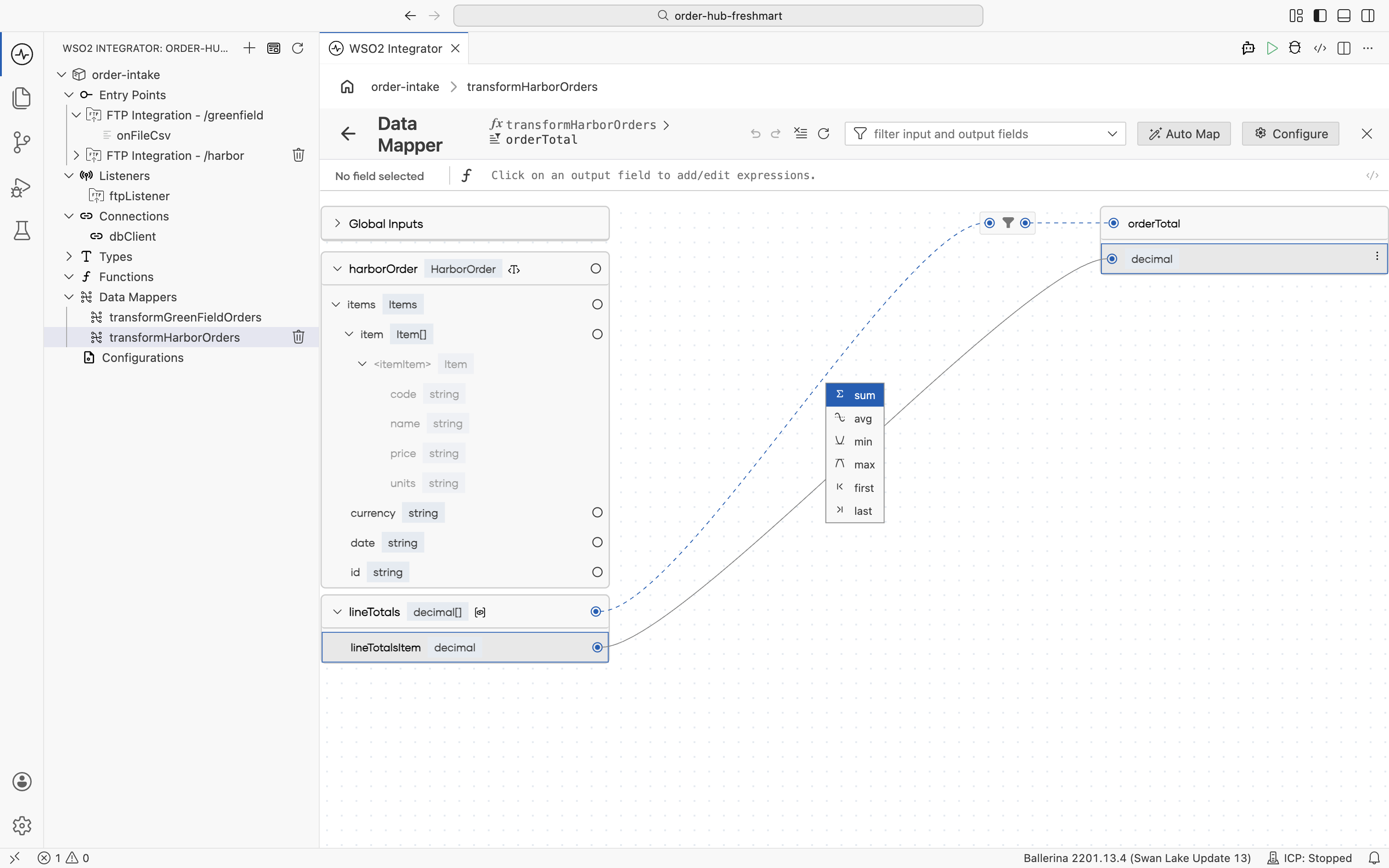
Task: Close the Data Mapper panel
Action: 1366,134
